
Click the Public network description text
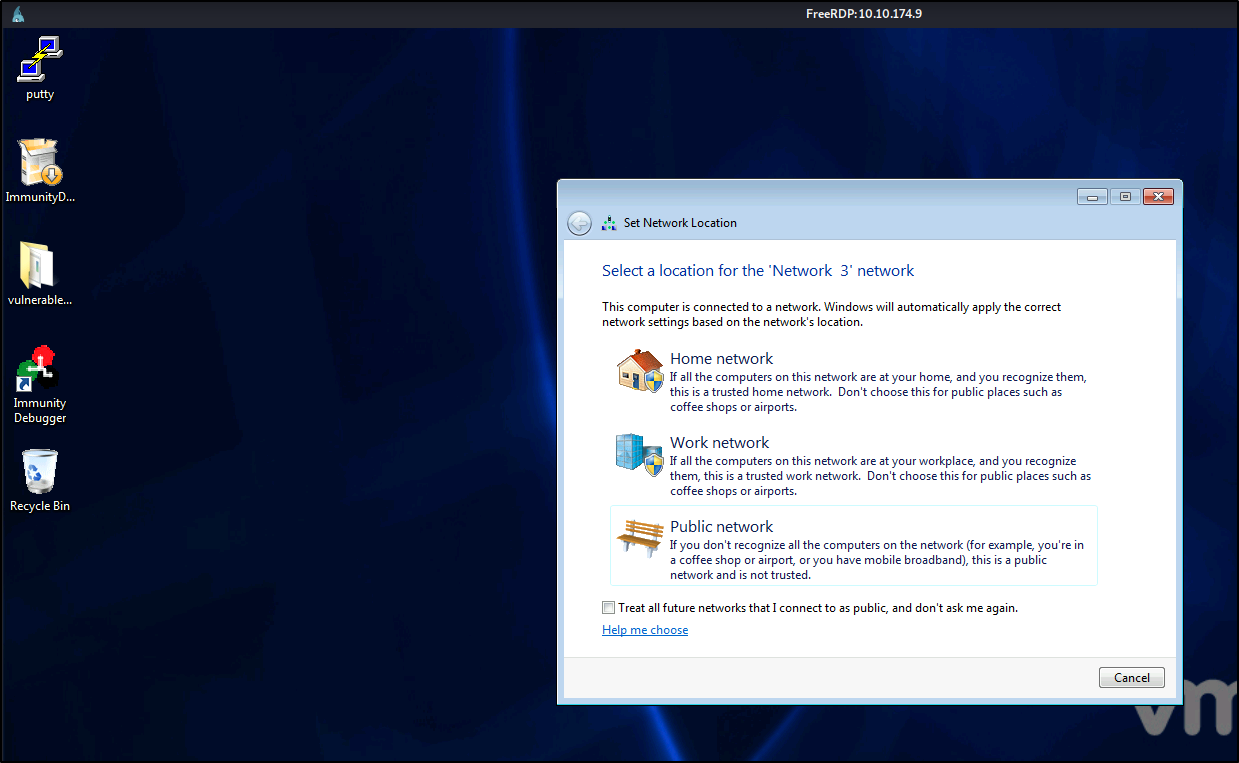(877, 560)
